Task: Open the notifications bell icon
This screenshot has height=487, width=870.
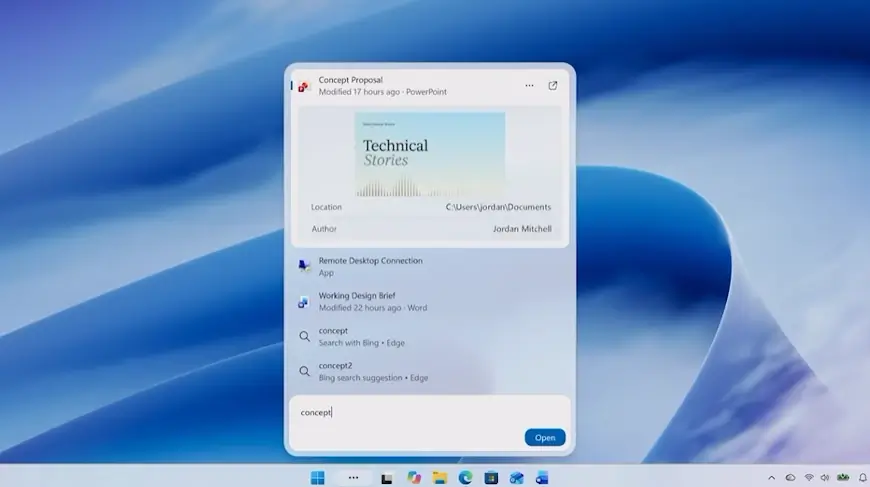Action: tap(863, 478)
